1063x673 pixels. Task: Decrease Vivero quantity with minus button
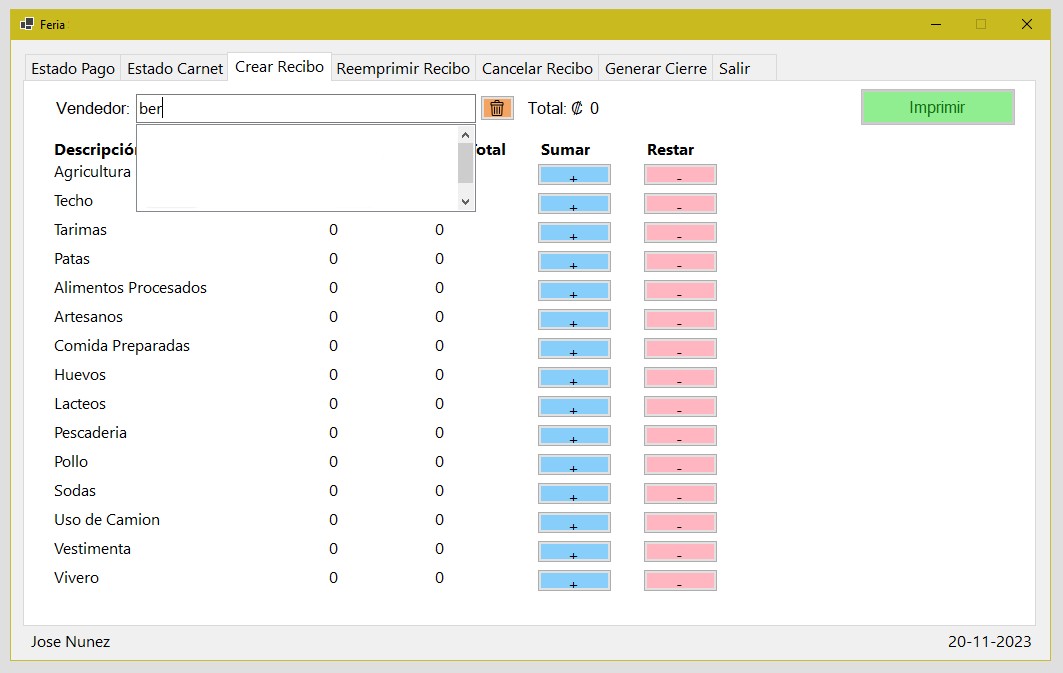pyautogui.click(x=680, y=581)
